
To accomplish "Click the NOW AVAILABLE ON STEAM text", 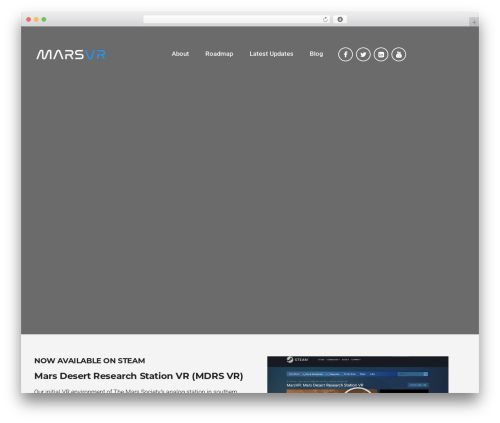I will click(90, 361).
